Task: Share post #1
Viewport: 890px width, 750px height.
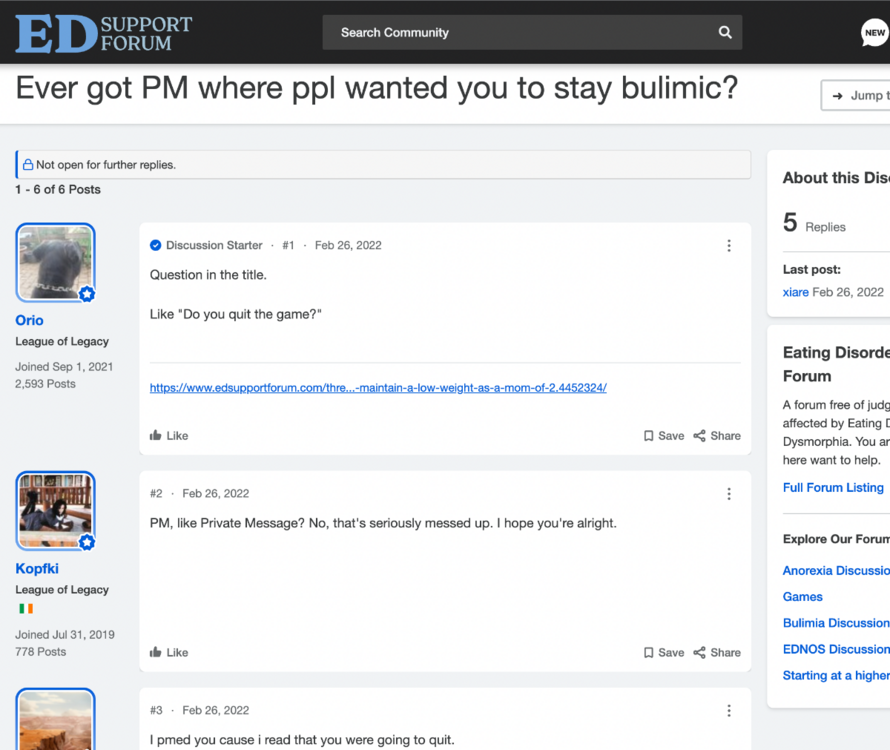Action: coord(717,435)
